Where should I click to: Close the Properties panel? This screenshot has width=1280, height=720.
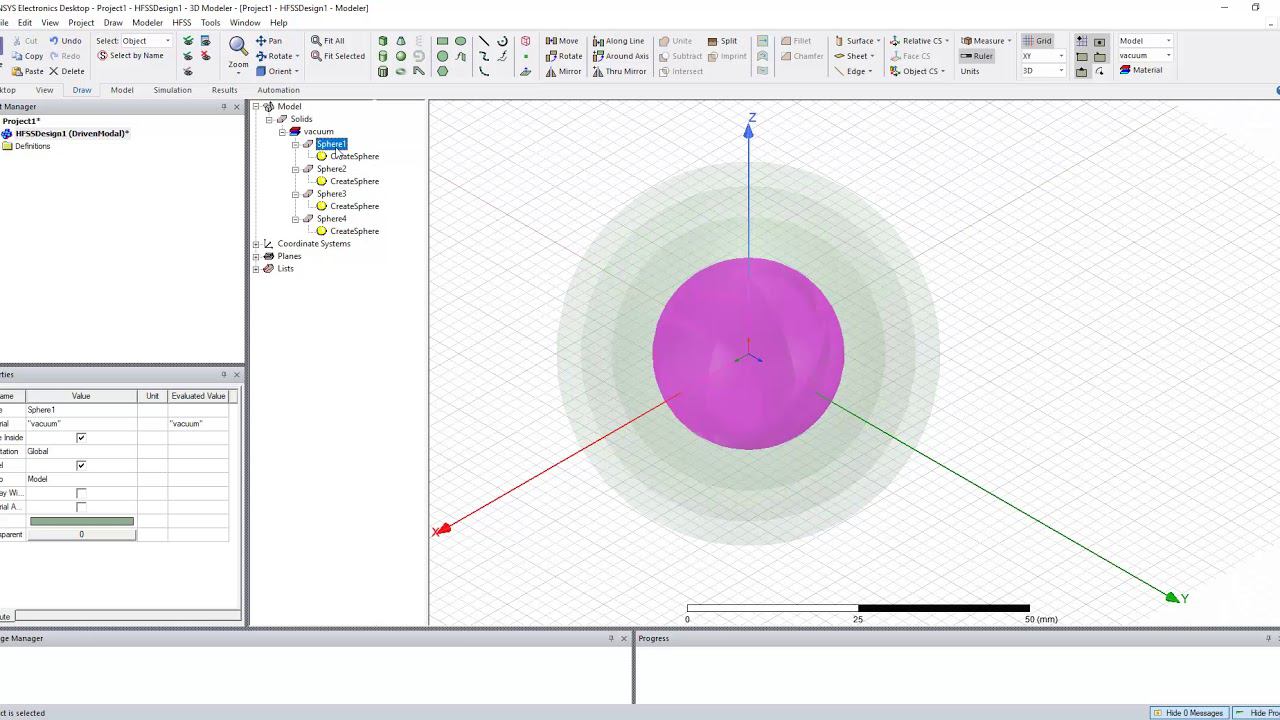pyautogui.click(x=237, y=375)
